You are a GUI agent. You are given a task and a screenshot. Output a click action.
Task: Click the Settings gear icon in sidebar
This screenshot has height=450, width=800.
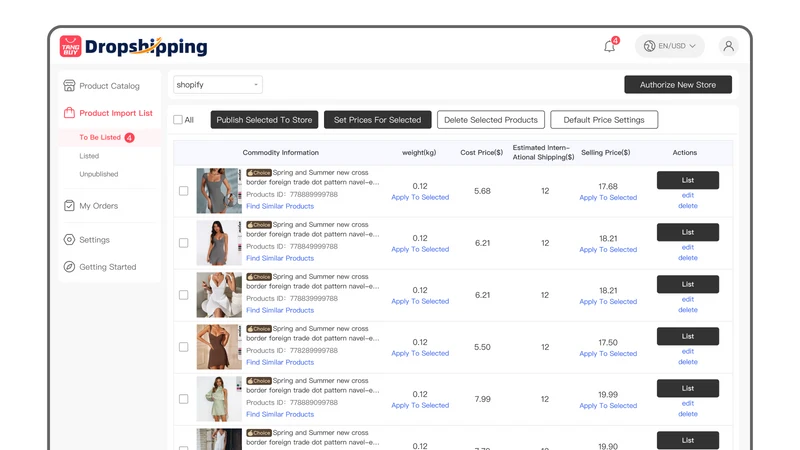click(x=69, y=239)
